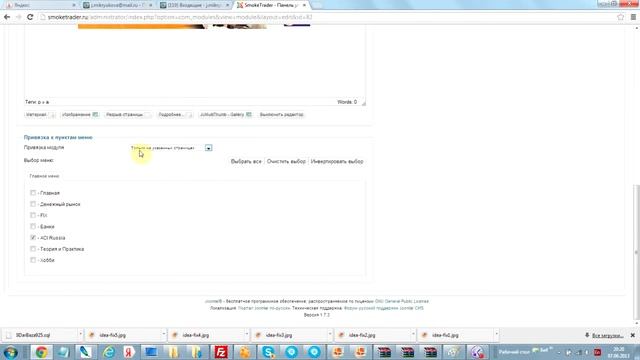640x360 pixels.
Task: Toggle editor with Выключить редактор
Action: (282, 115)
